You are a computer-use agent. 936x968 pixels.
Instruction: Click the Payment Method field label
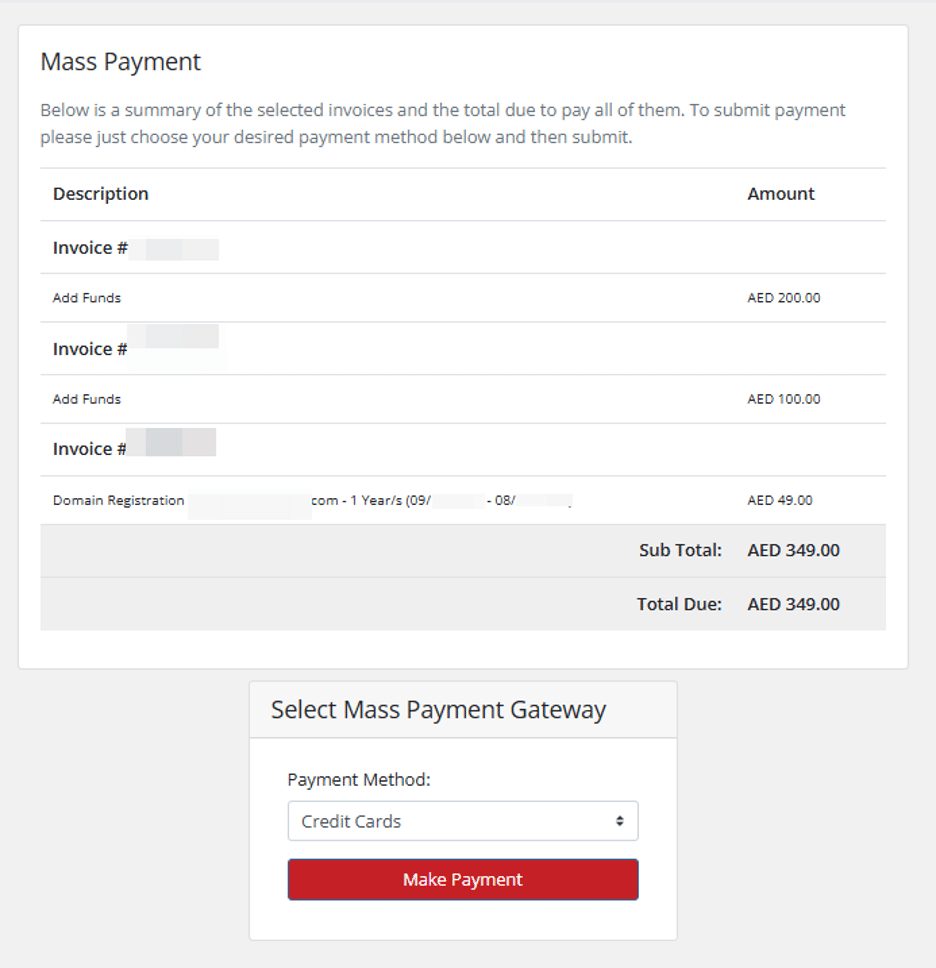pos(358,780)
